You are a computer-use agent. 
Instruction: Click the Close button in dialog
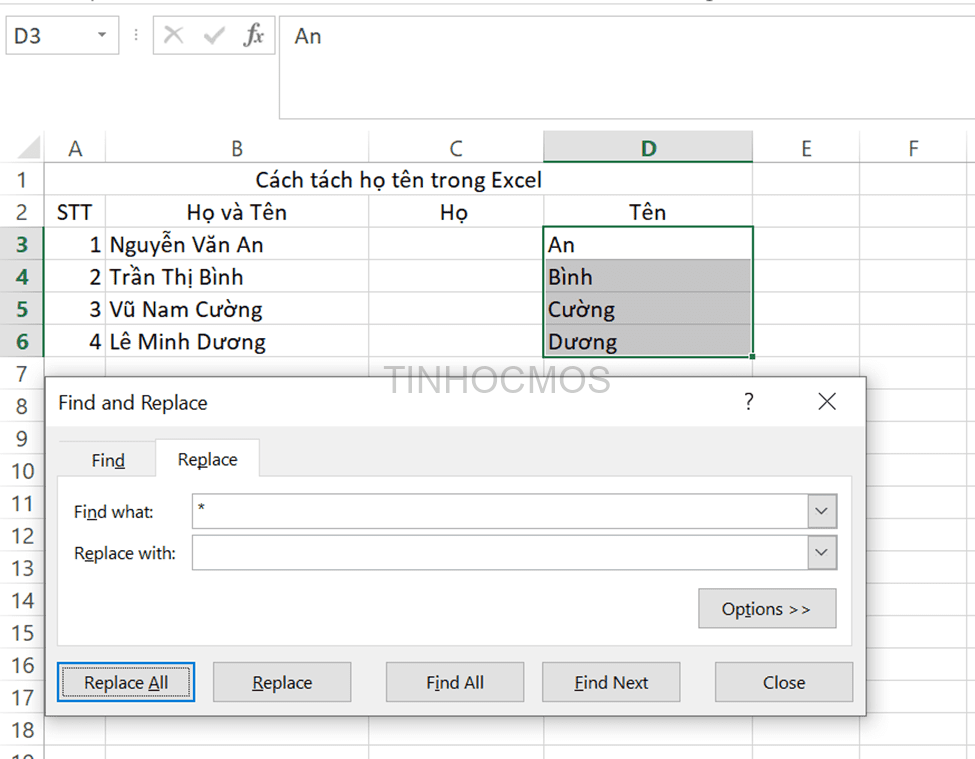pyautogui.click(x=783, y=682)
